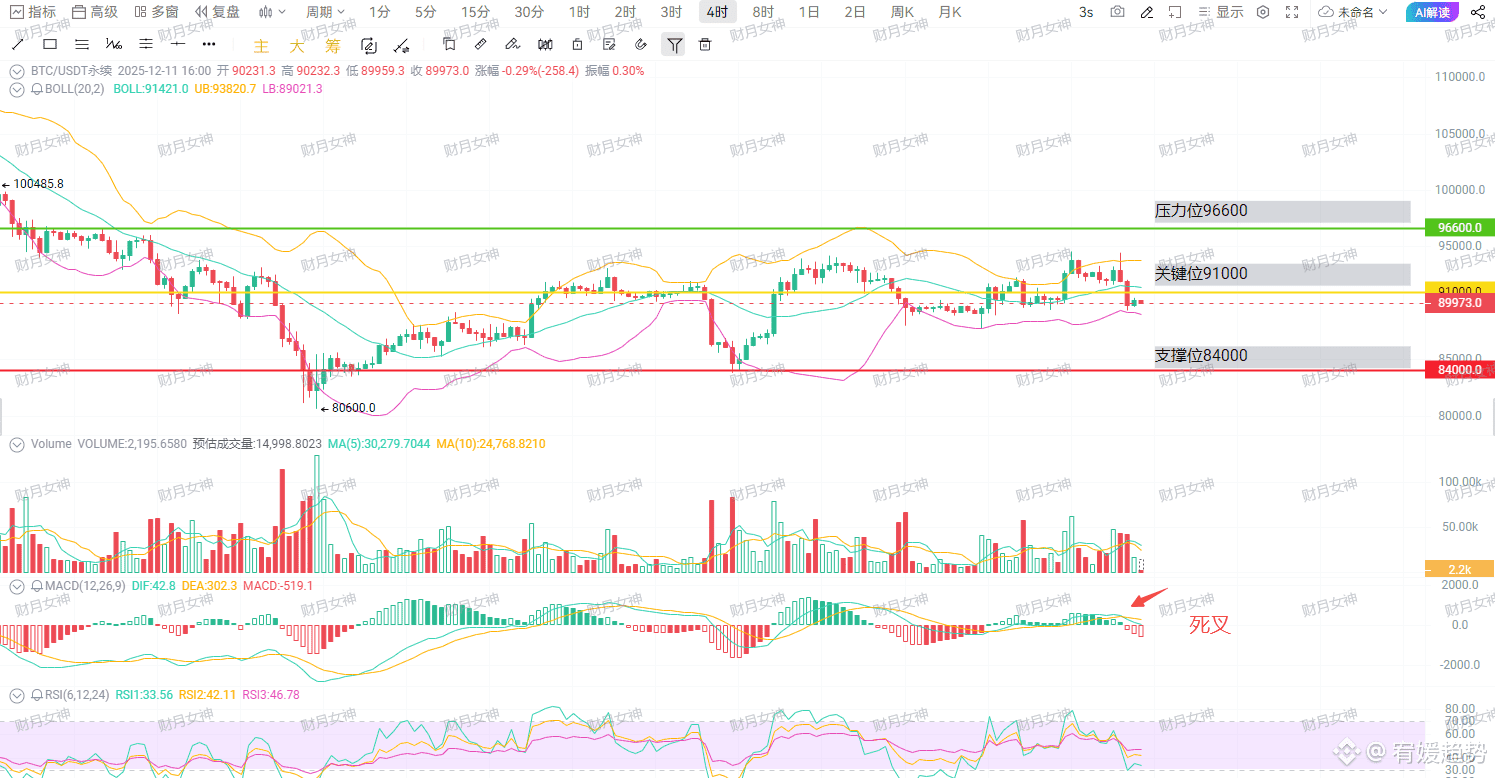The height and width of the screenshot is (778, 1495).
Task: Open the 未命名 cloud layout dropdown
Action: coord(1353,12)
